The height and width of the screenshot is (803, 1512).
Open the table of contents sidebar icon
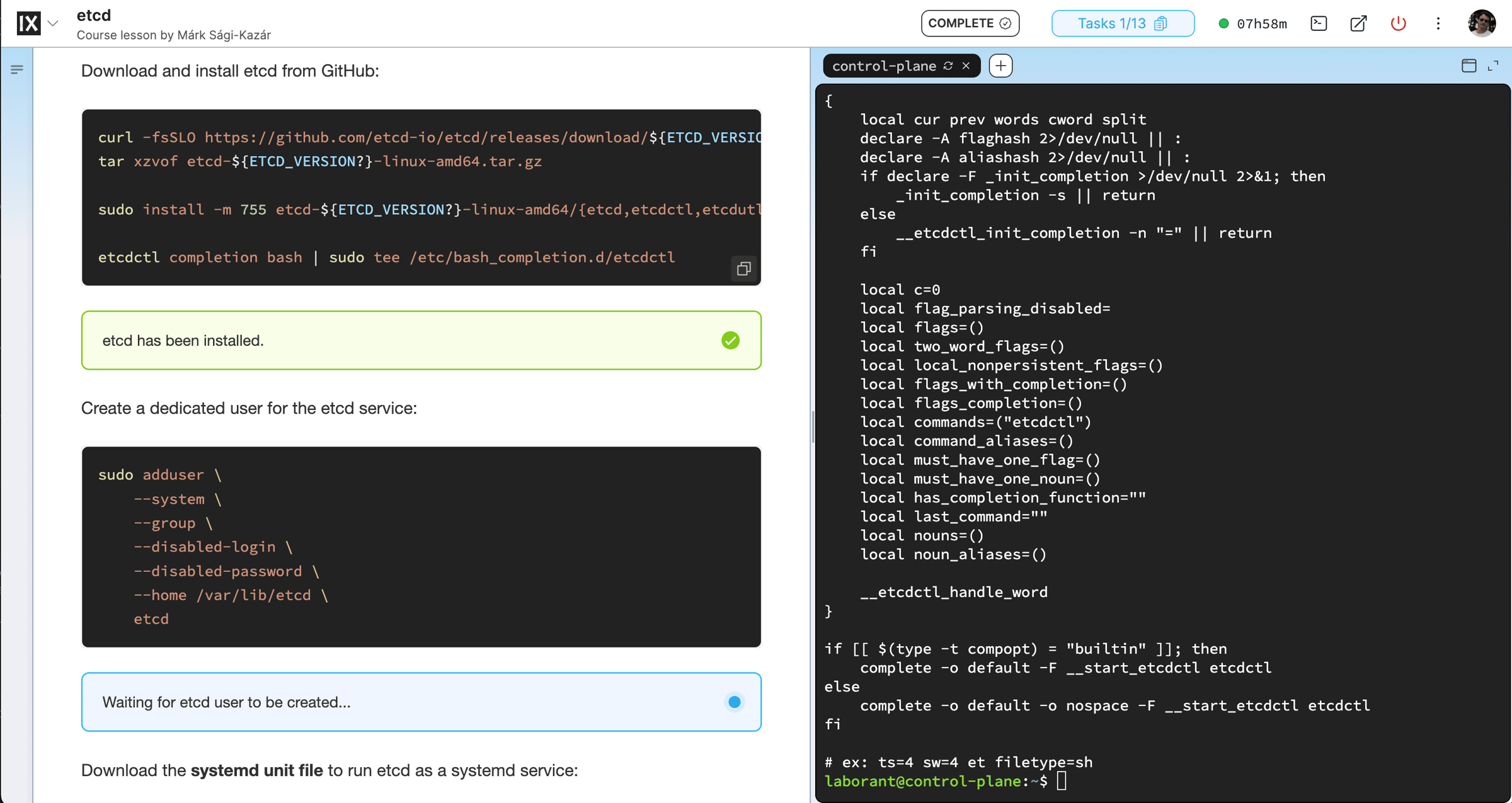coord(17,69)
